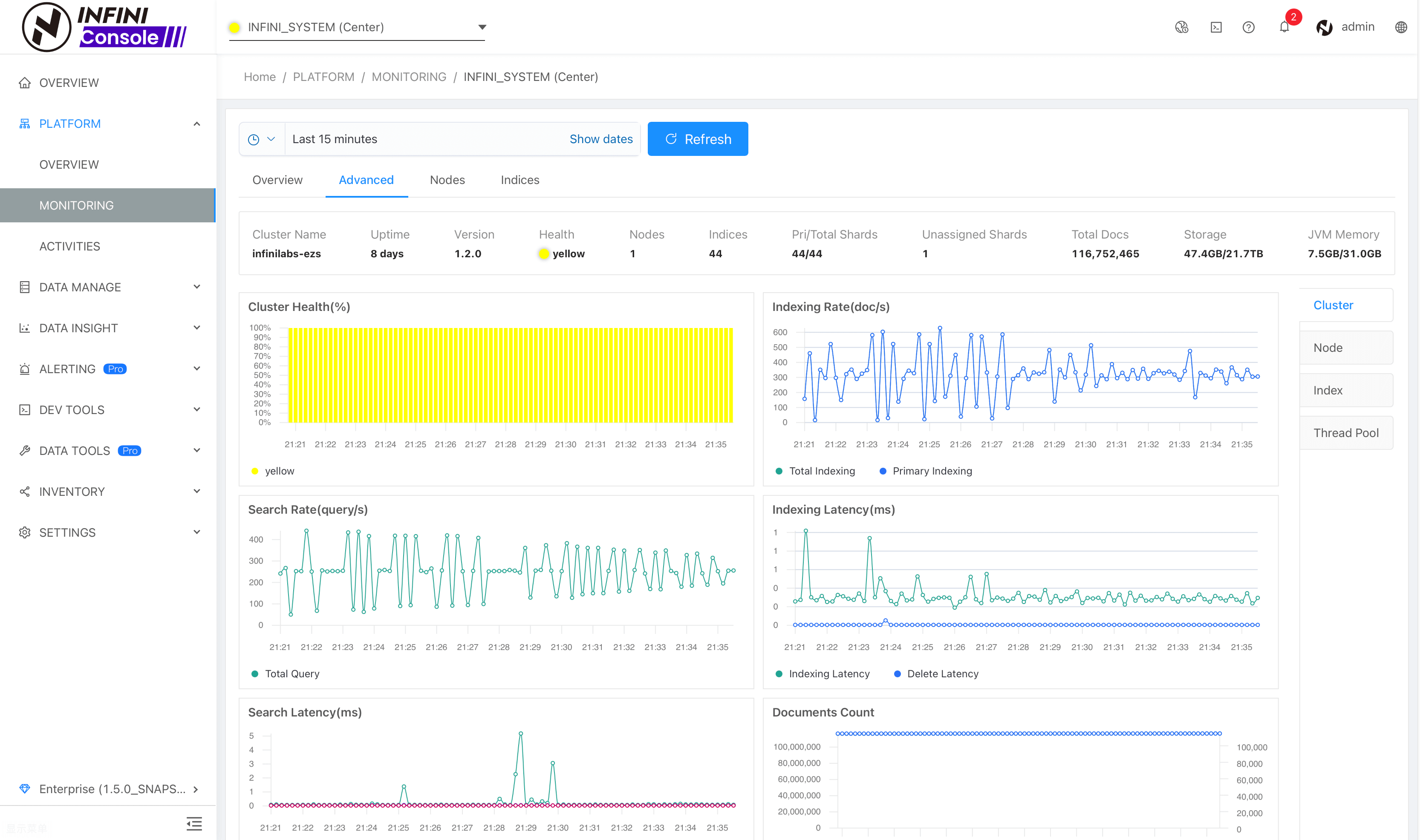Click the language/globe icon top right
This screenshot has height=840, width=1420.
click(1401, 27)
